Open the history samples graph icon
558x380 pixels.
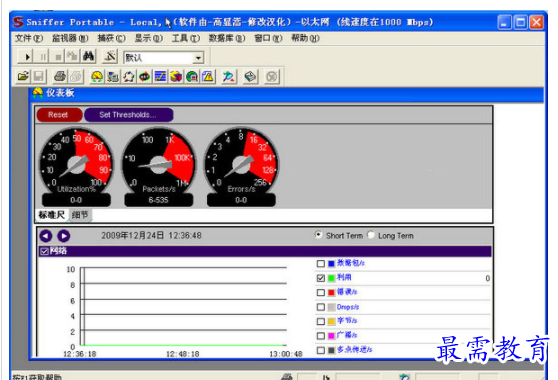point(160,76)
